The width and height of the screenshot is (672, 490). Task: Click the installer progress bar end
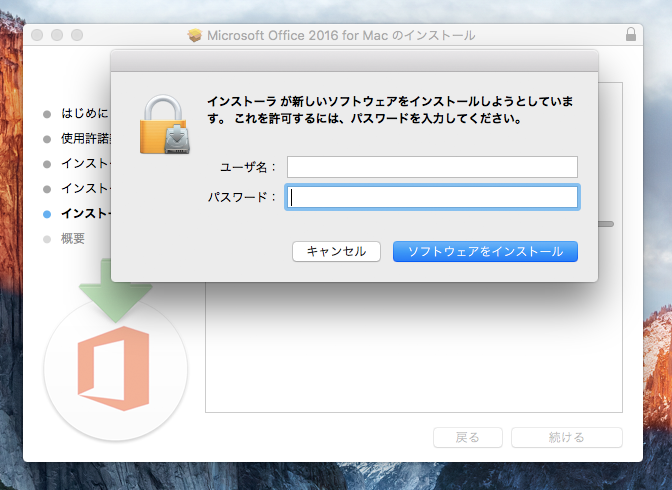(x=606, y=224)
